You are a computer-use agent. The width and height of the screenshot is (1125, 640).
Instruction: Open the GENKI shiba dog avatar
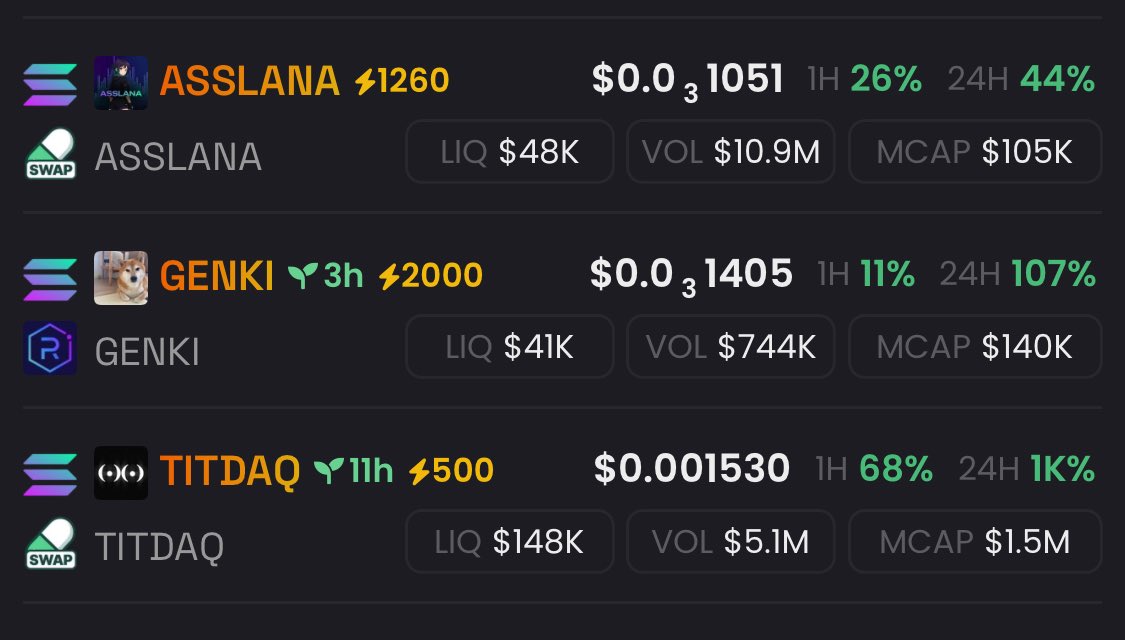[121, 278]
